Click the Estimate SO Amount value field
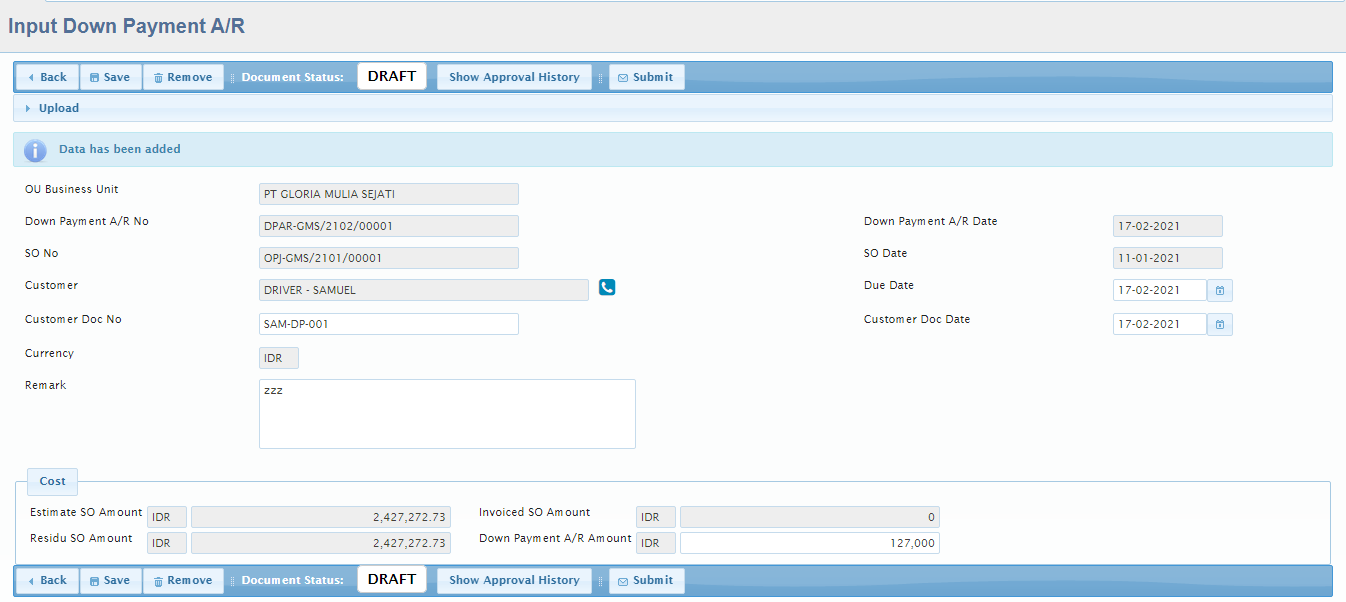 pos(321,517)
